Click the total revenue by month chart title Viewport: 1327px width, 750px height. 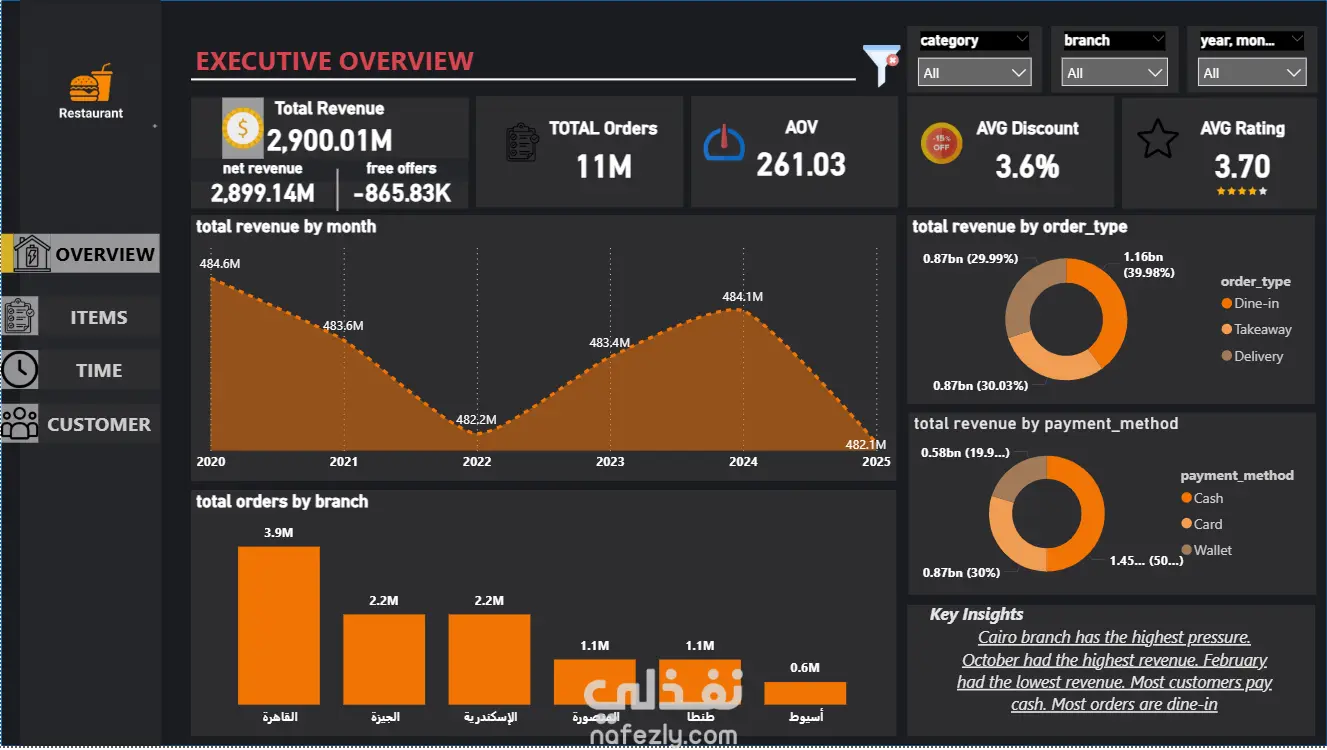(x=286, y=227)
